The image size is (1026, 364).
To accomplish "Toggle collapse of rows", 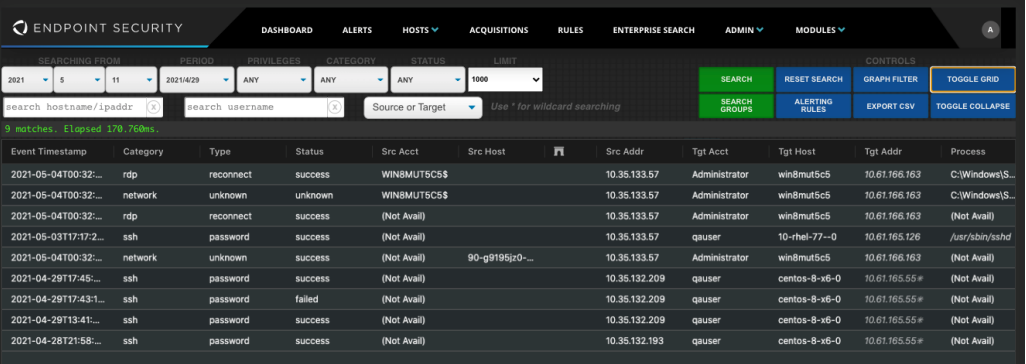I will (x=973, y=106).
